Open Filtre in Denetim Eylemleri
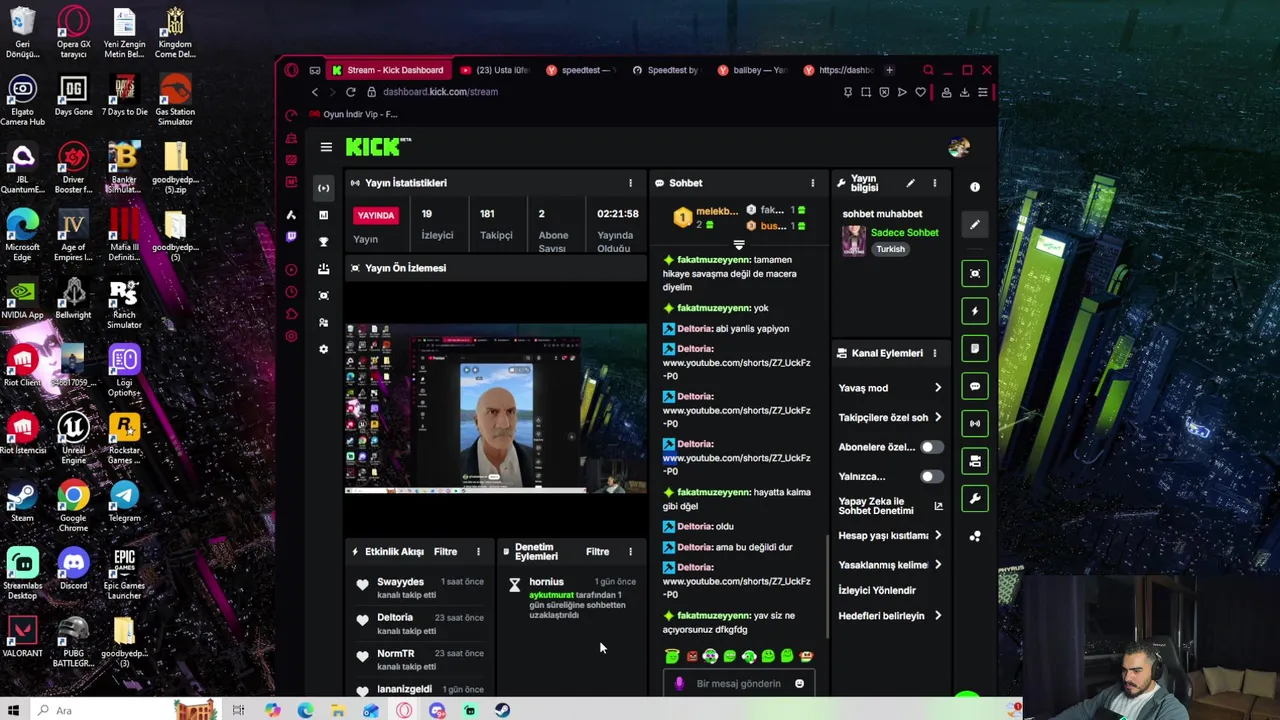Image resolution: width=1280 pixels, height=720 pixels. tap(597, 551)
